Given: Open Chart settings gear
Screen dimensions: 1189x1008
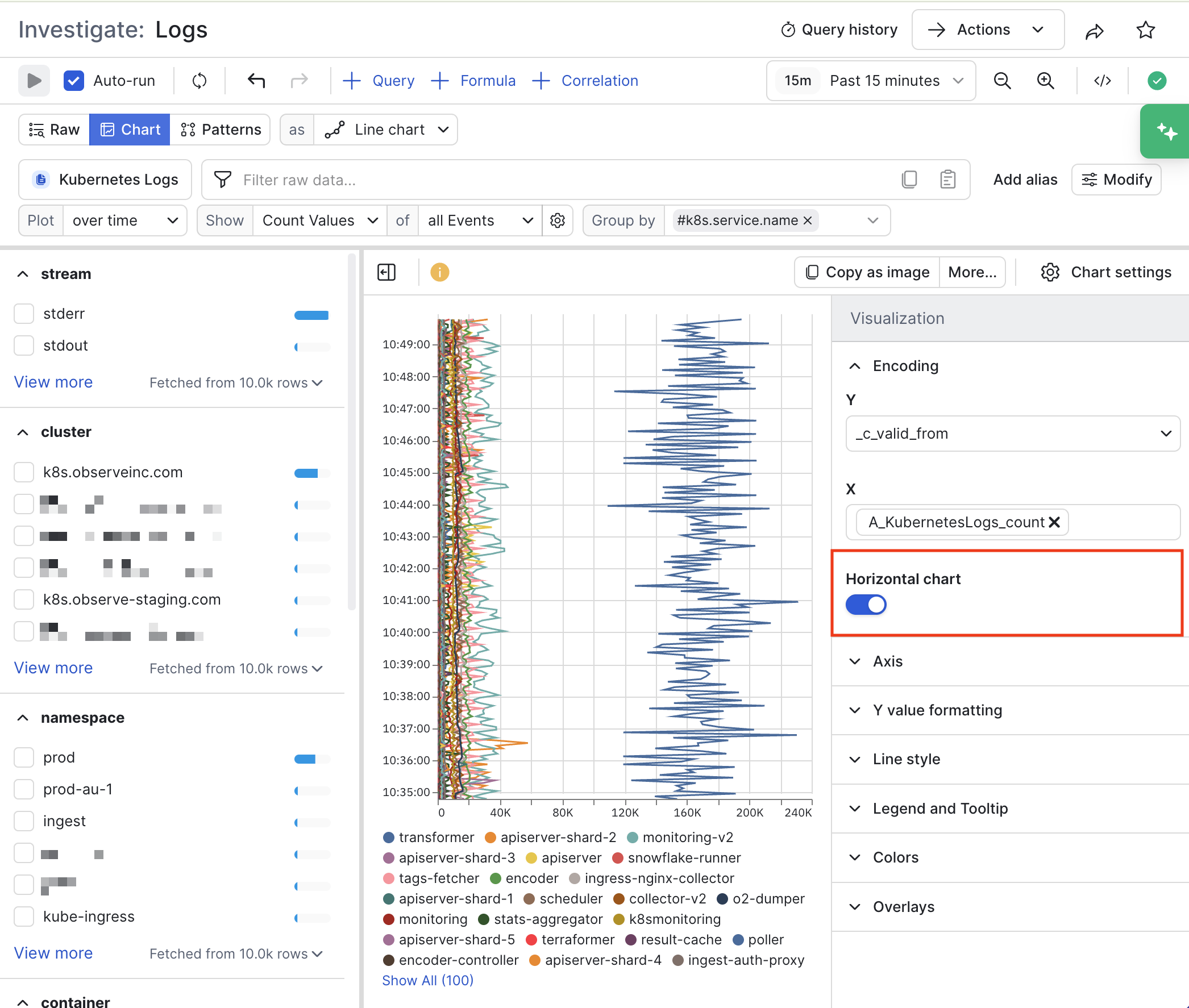Looking at the screenshot, I should pyautogui.click(x=1105, y=272).
